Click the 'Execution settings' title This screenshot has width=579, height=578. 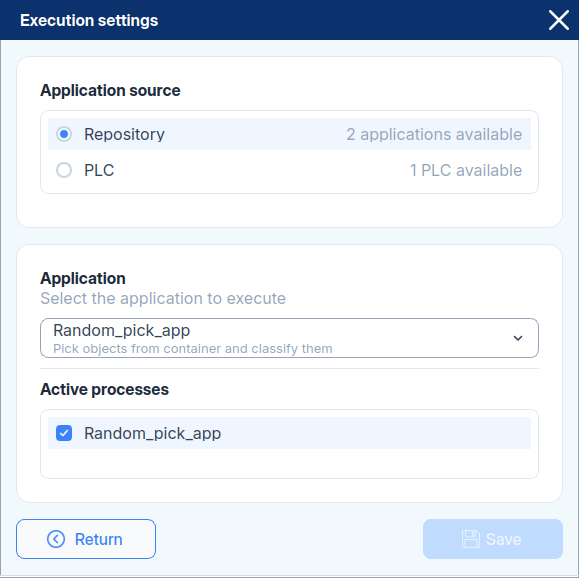pos(89,20)
